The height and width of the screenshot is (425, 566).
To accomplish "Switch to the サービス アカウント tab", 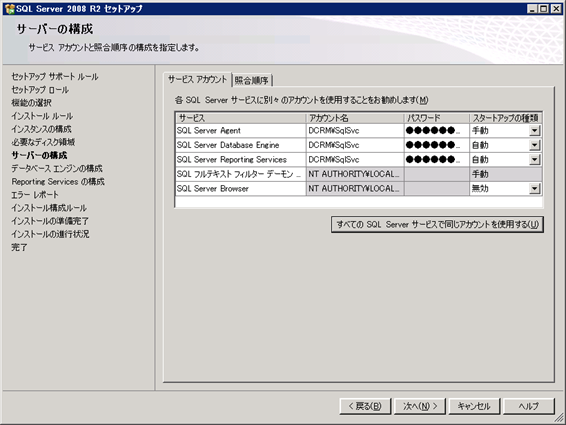I will coord(197,79).
